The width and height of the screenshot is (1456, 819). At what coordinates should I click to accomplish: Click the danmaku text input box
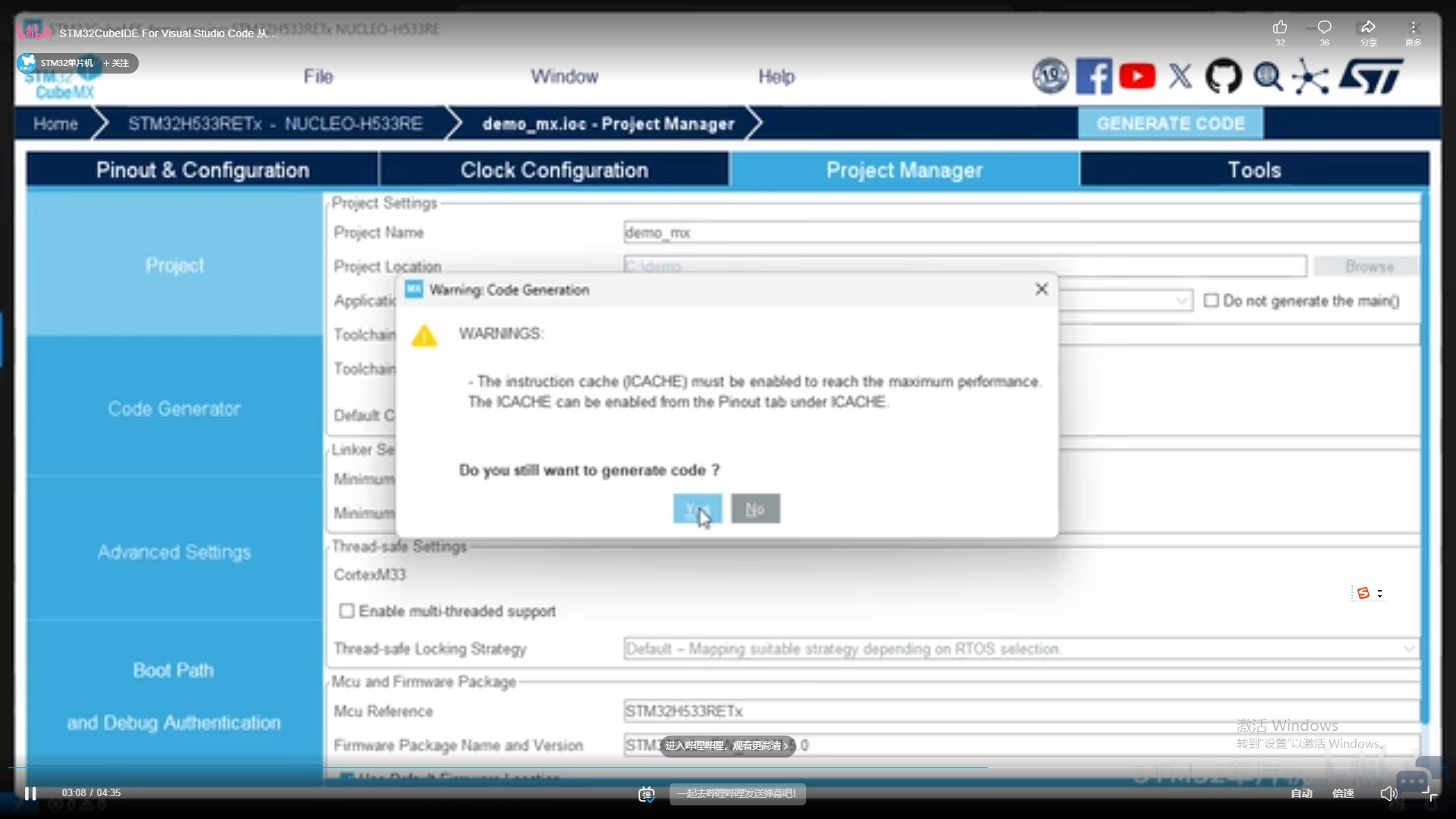[x=737, y=794]
